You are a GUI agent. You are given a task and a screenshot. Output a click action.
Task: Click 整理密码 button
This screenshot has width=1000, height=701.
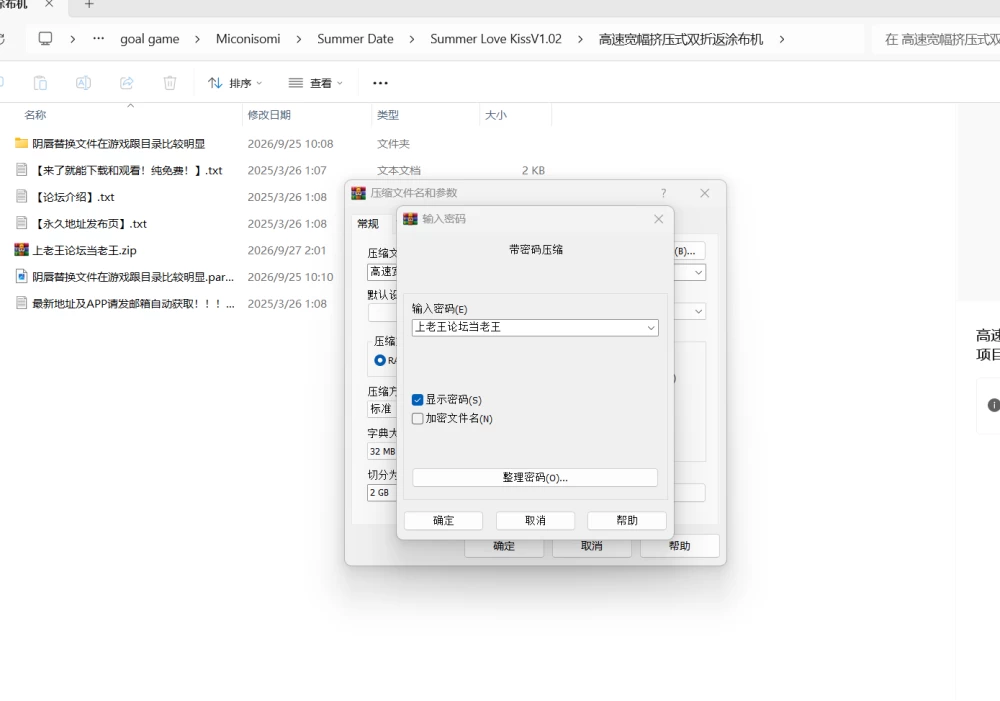535,477
